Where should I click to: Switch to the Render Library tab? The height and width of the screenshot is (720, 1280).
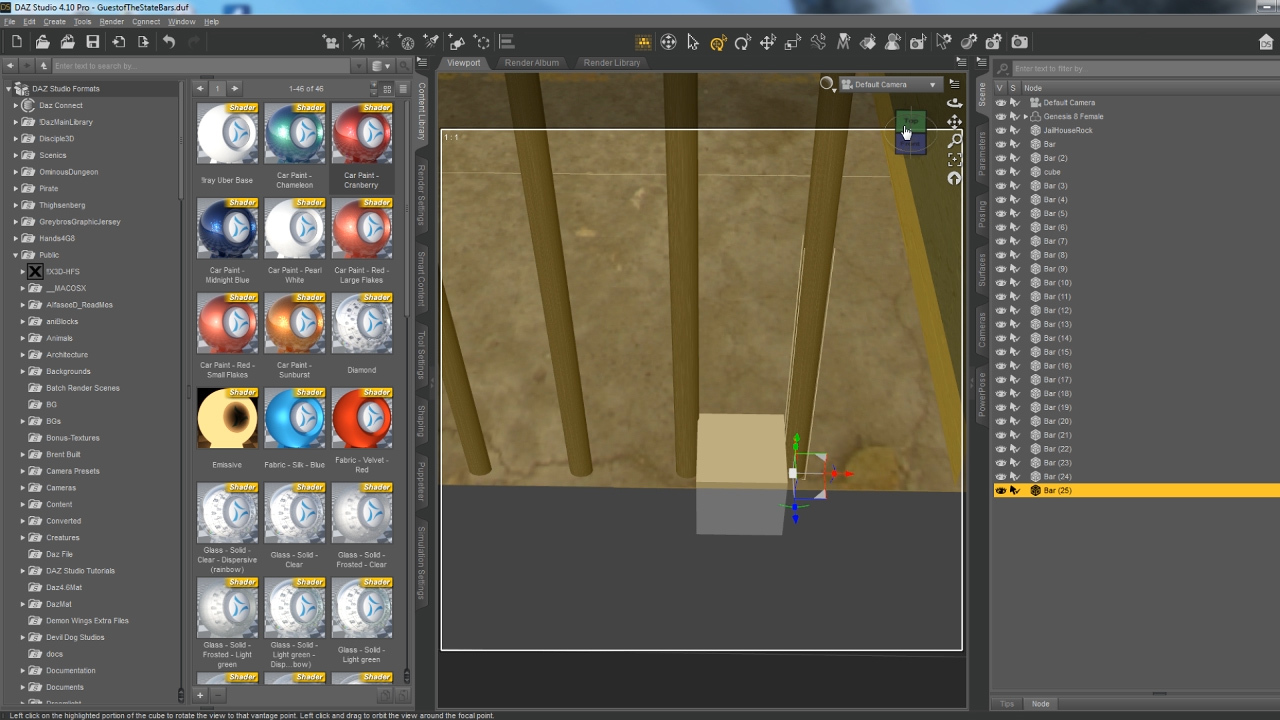[x=612, y=63]
